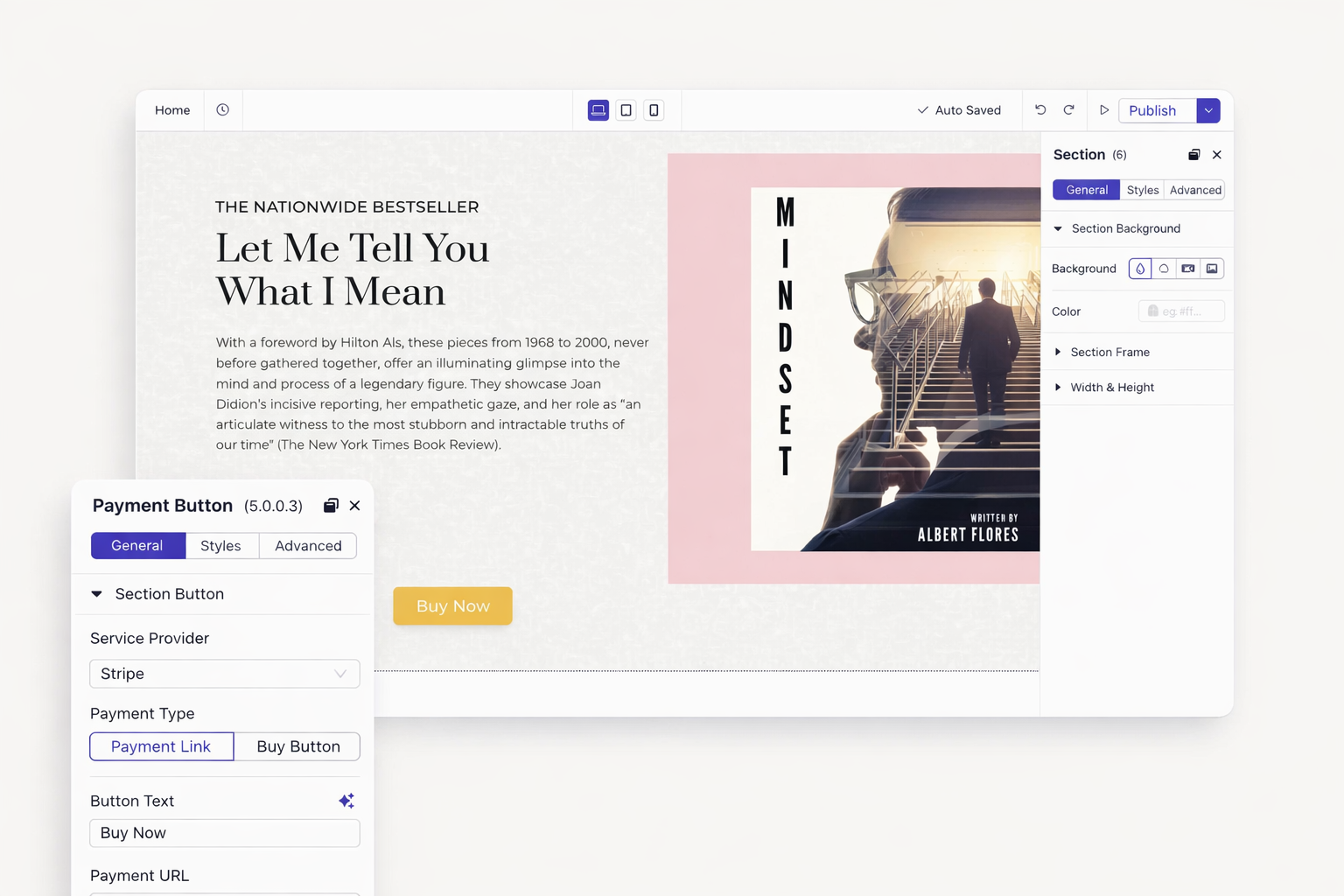Open Advanced tab in Section panel
This screenshot has height=896, width=1344.
pos(1194,190)
